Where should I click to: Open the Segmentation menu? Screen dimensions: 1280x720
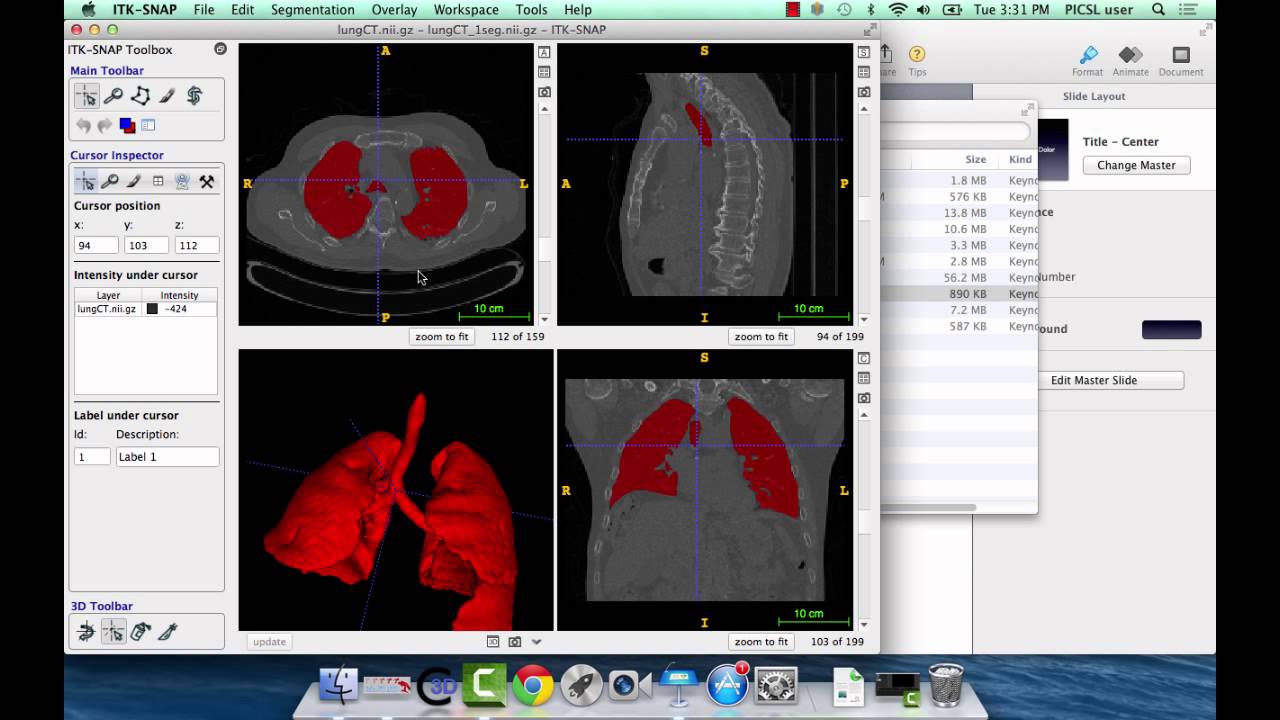pyautogui.click(x=313, y=10)
